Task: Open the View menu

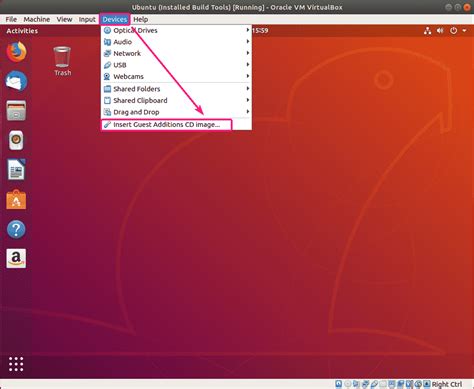Action: [64, 19]
